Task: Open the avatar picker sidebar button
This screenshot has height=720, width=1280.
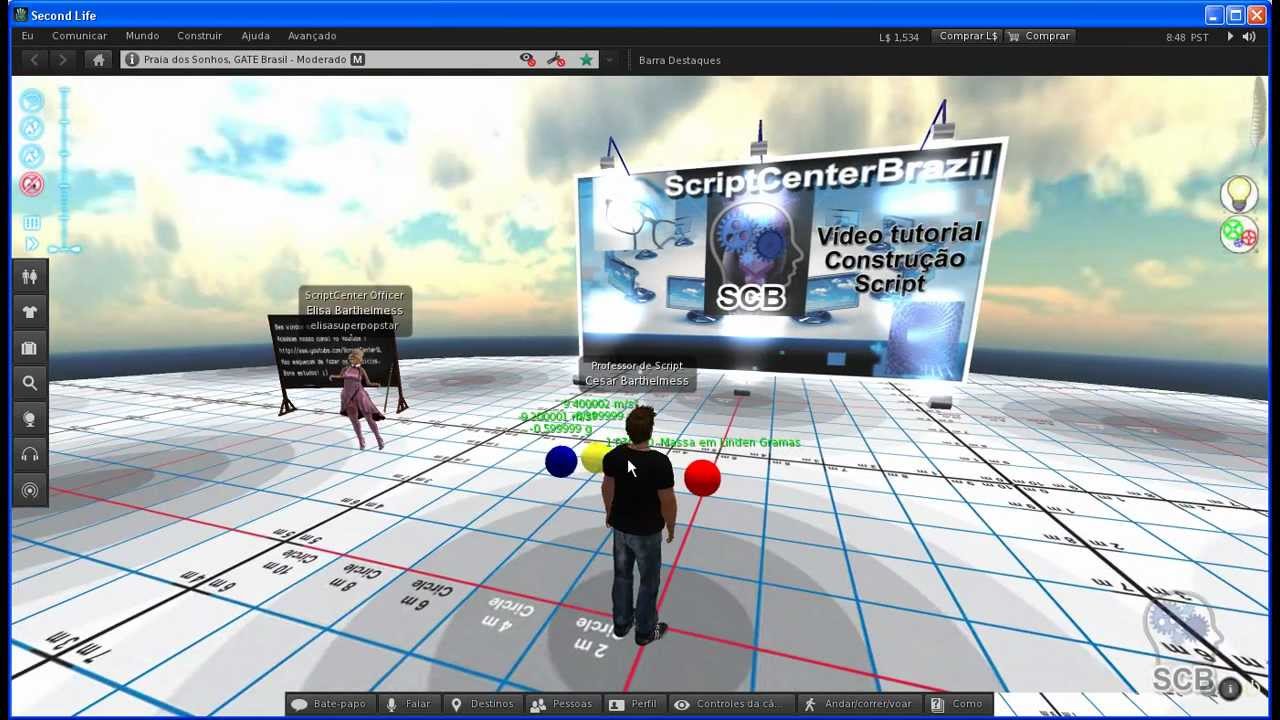Action: click(x=30, y=277)
